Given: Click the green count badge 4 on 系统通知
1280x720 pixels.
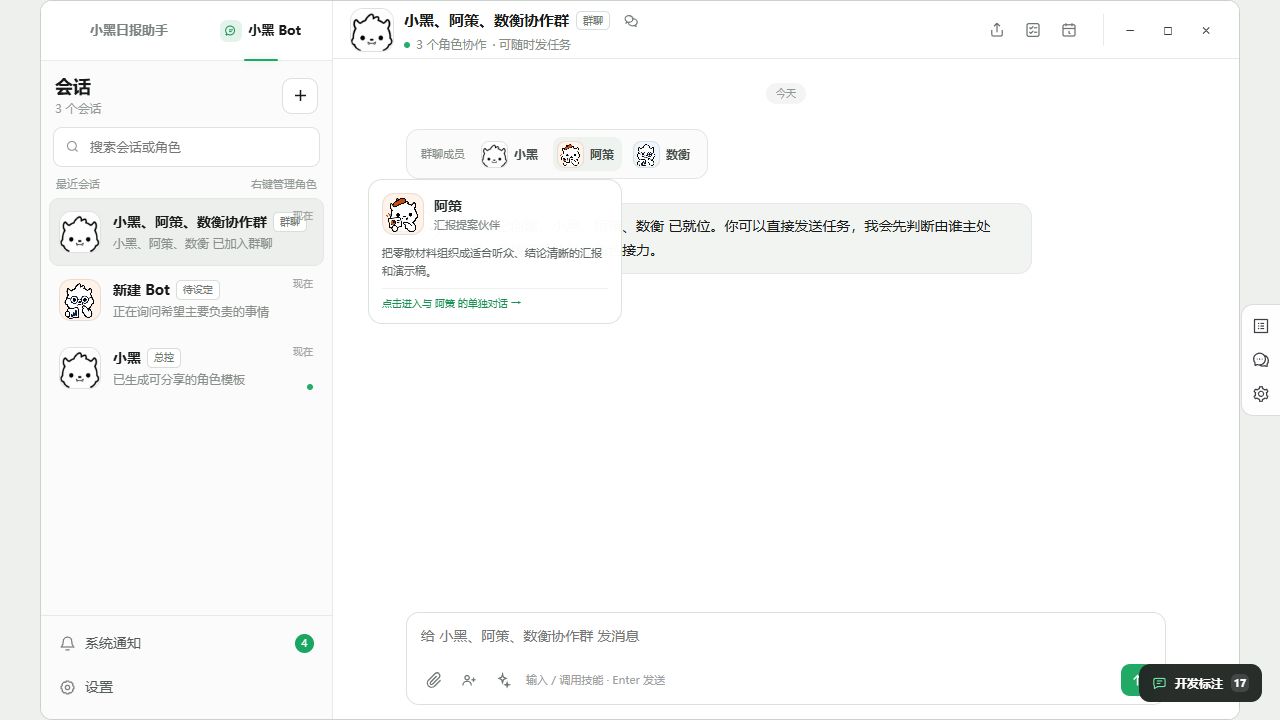Looking at the screenshot, I should pyautogui.click(x=304, y=643).
